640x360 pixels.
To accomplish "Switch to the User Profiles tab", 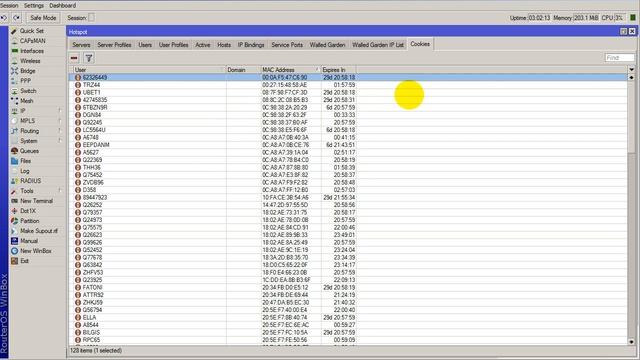I will (x=173, y=45).
